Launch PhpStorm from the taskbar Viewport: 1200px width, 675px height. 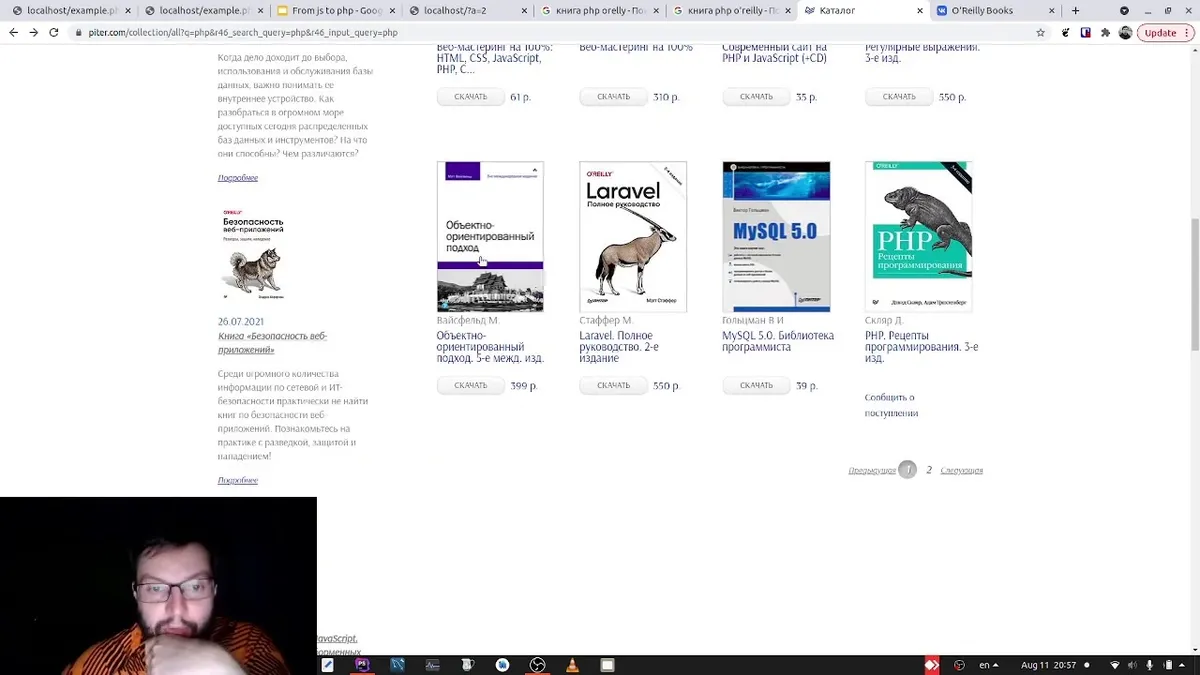pyautogui.click(x=362, y=665)
